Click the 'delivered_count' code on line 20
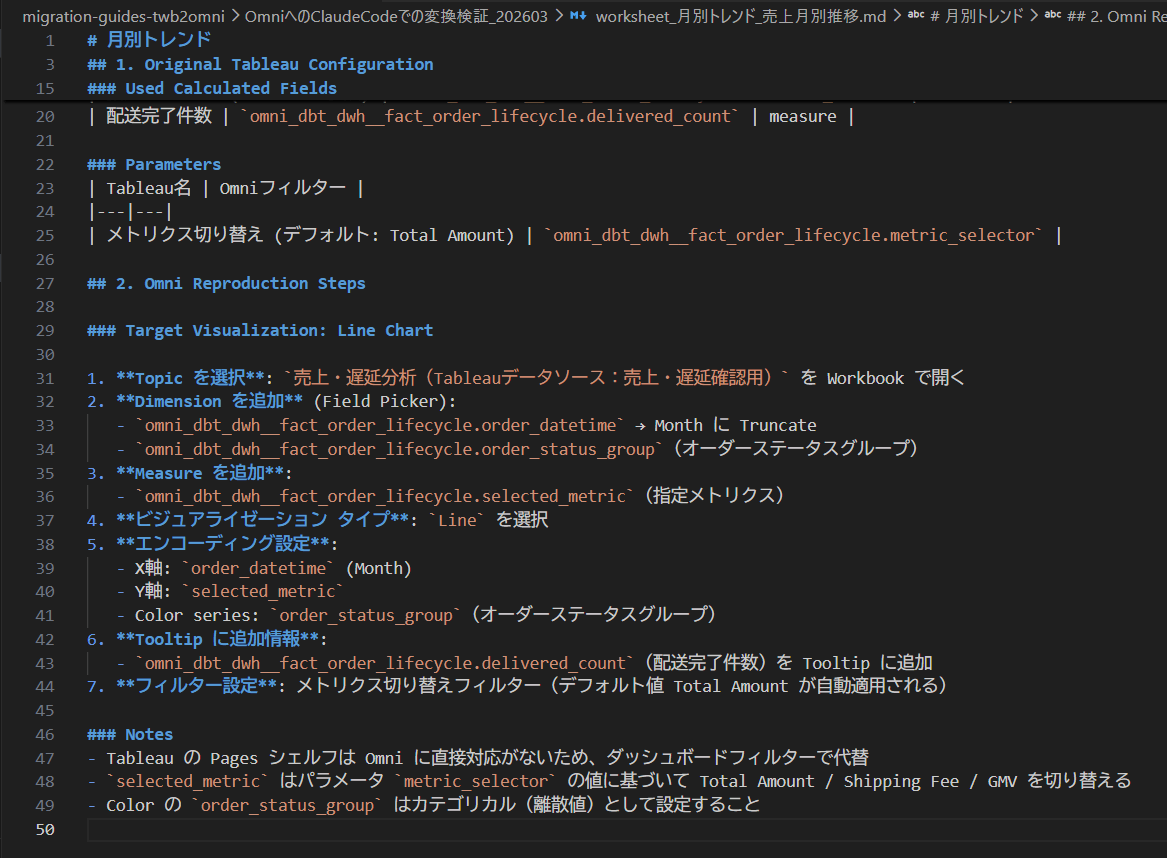Viewport: 1167px width, 858px height. click(488, 116)
